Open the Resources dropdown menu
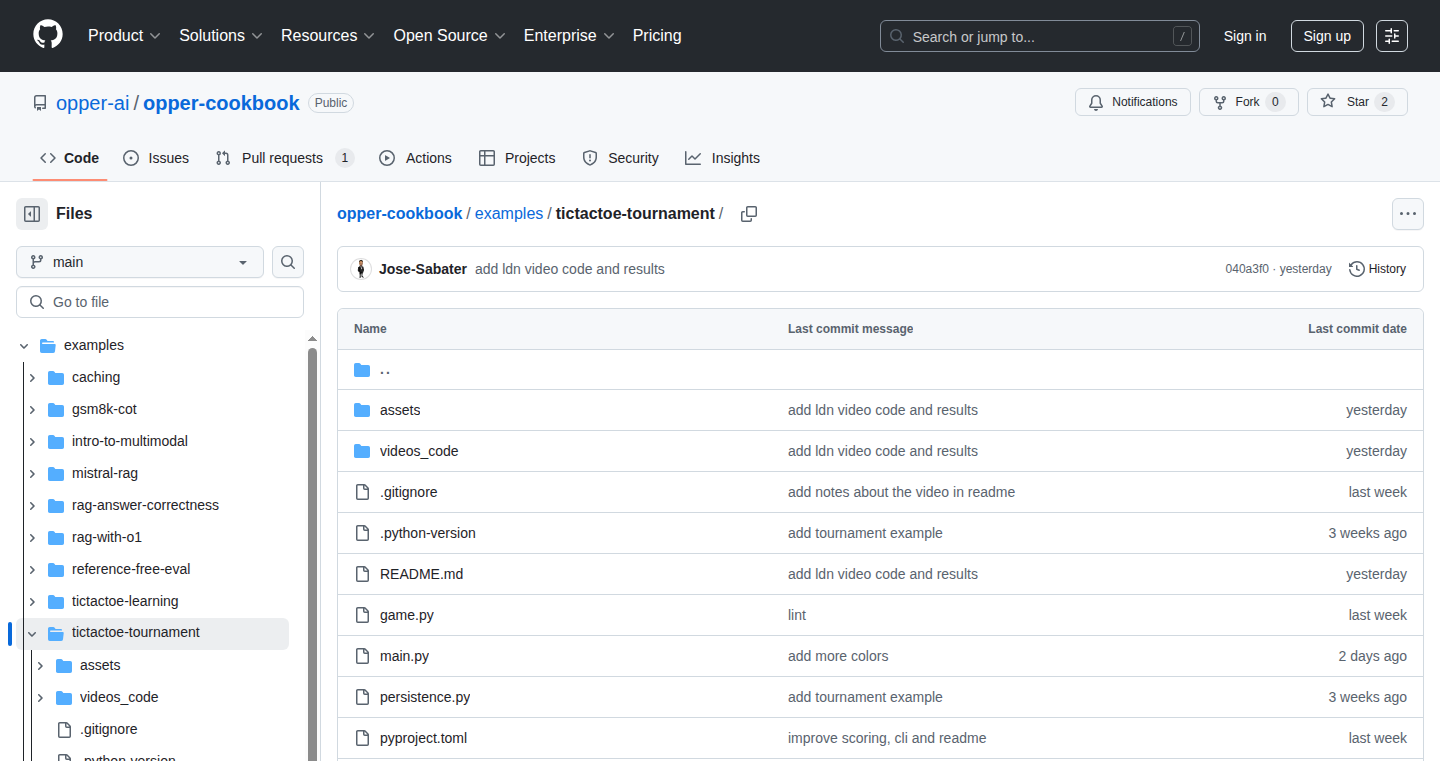The image size is (1440, 761). pyautogui.click(x=328, y=36)
